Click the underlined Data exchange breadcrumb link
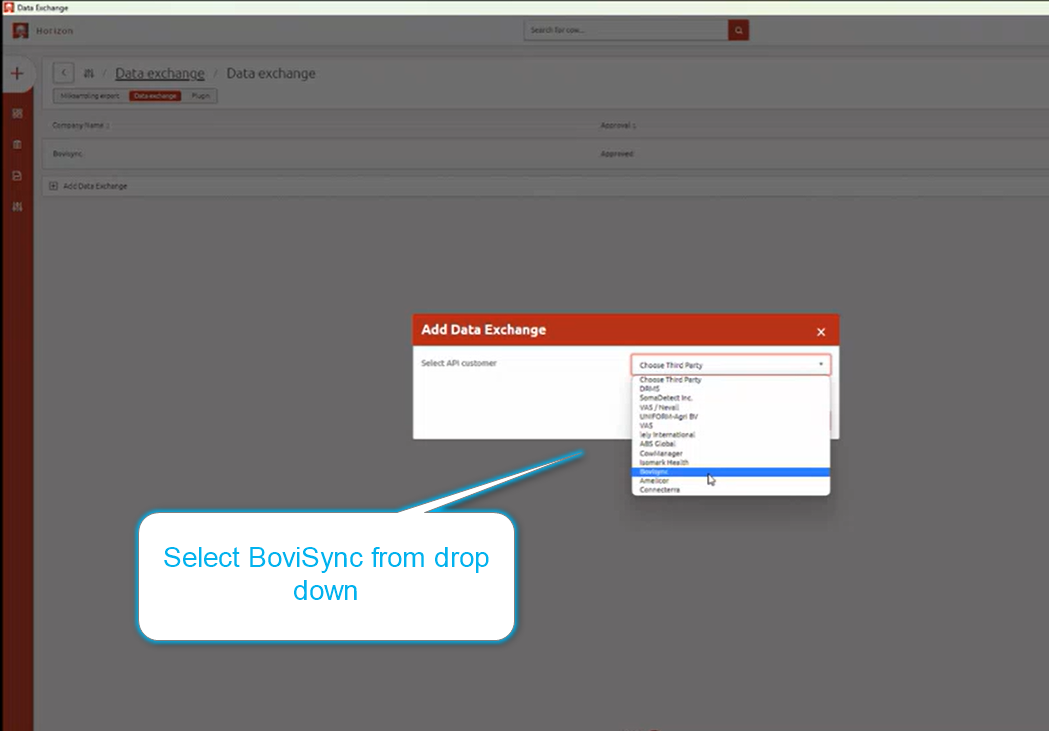The width and height of the screenshot is (1049, 731). (x=160, y=74)
